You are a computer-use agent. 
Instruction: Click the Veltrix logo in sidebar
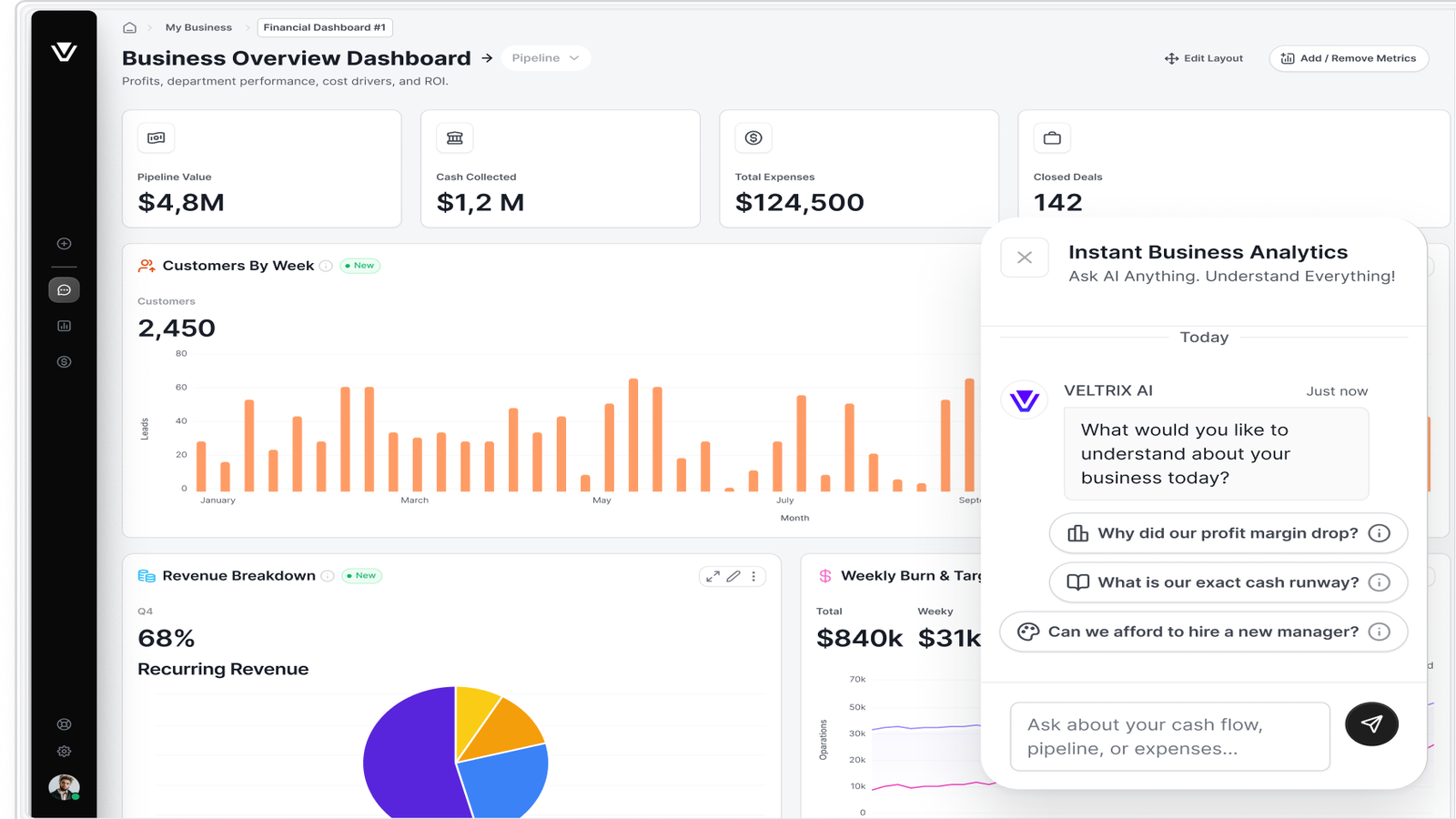(x=64, y=52)
